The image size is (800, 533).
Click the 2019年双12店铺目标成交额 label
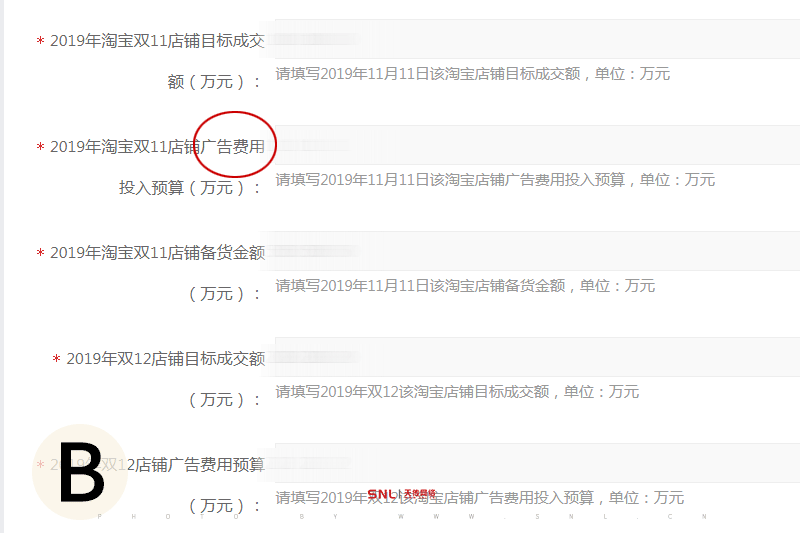(165, 359)
